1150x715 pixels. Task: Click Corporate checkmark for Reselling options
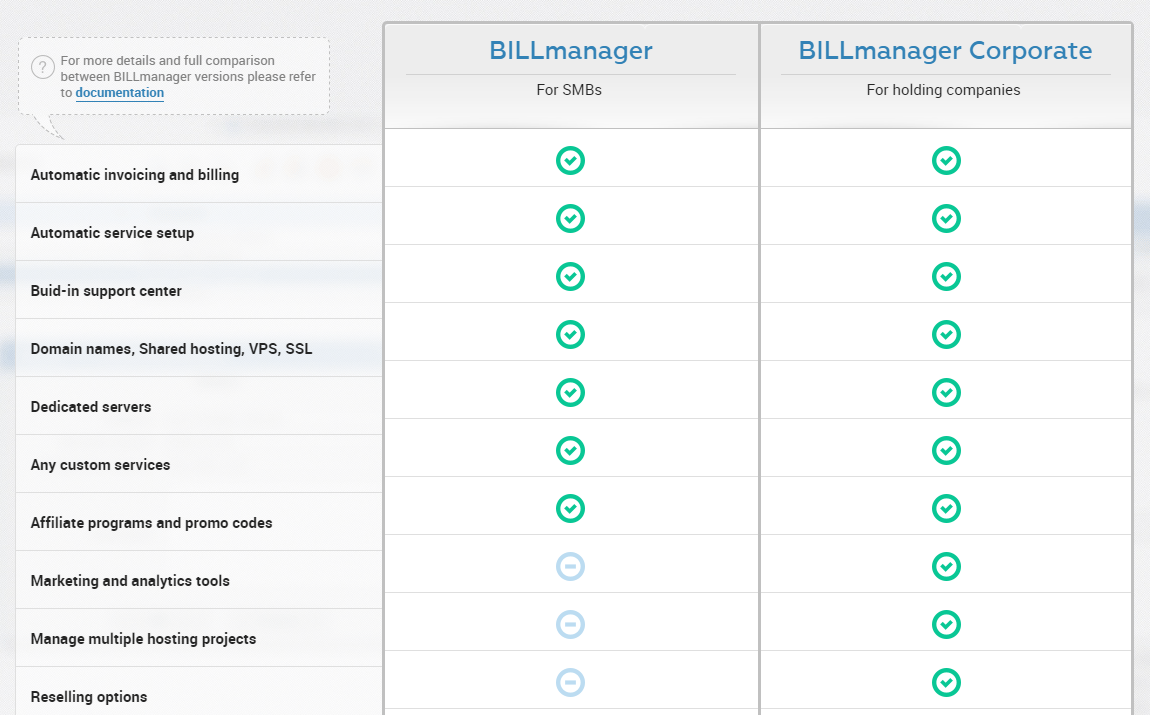[946, 682]
